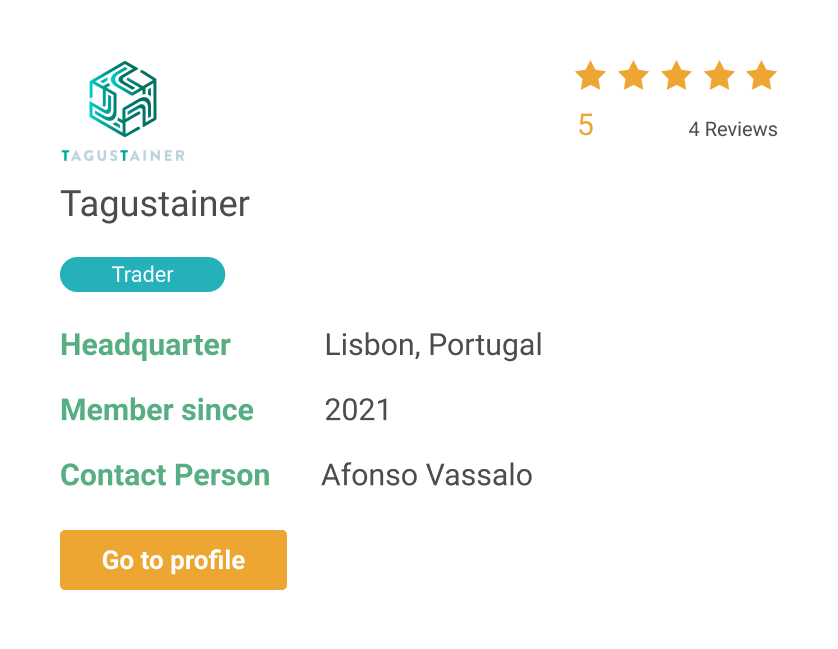Click the third rating star
Image resolution: width=838 pixels, height=649 pixels.
676,75
